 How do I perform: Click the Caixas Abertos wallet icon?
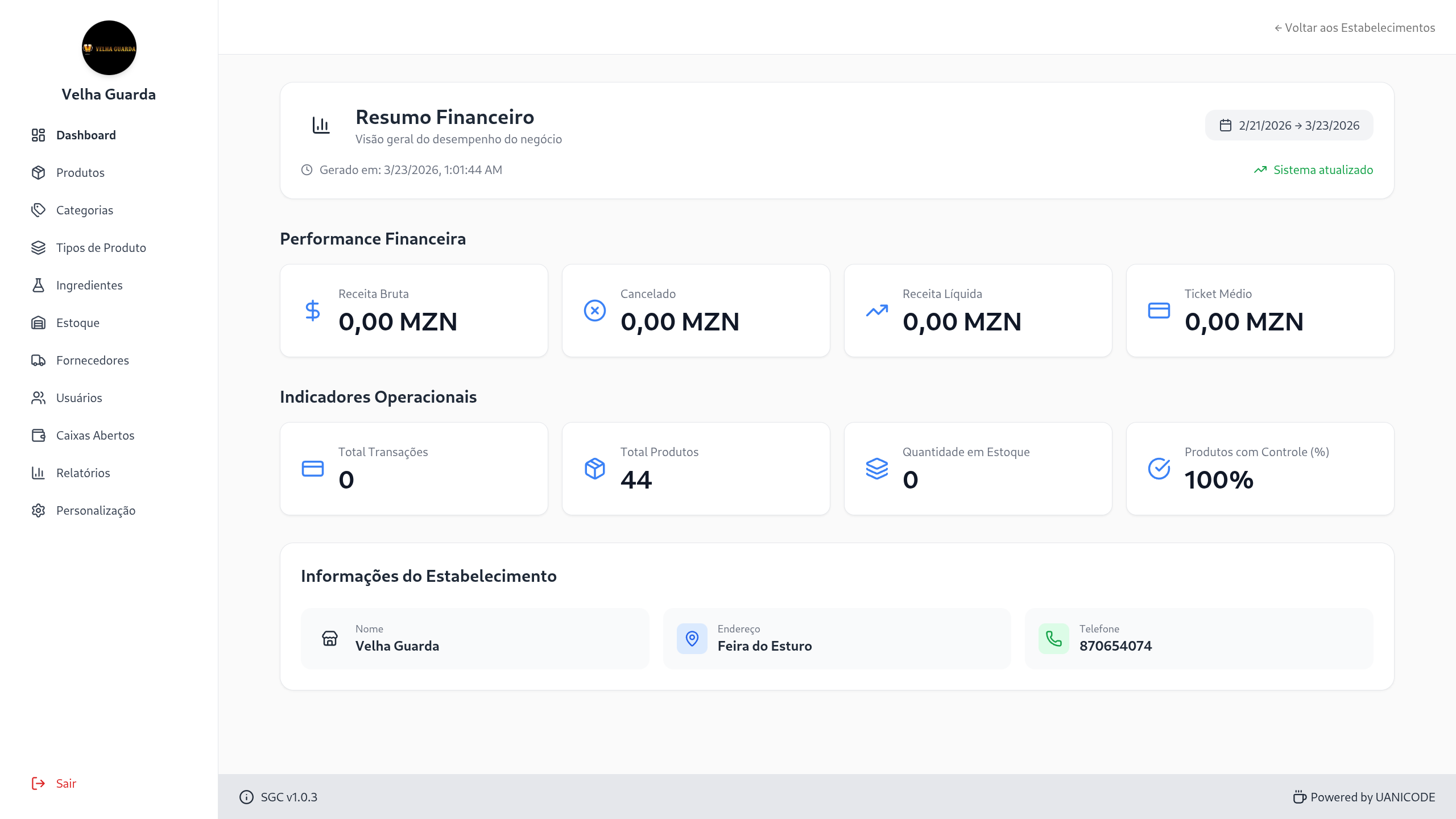click(x=38, y=435)
